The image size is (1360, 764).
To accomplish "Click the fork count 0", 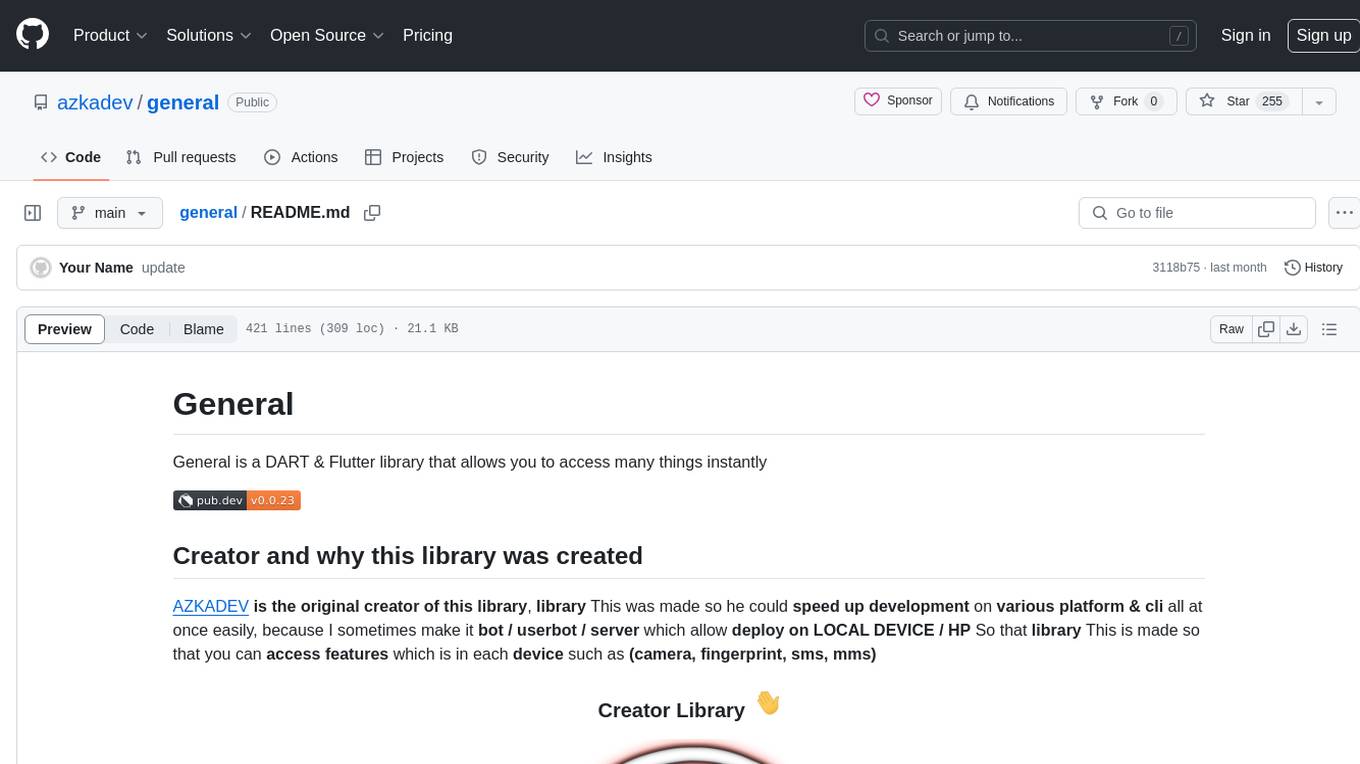I will coord(1153,101).
